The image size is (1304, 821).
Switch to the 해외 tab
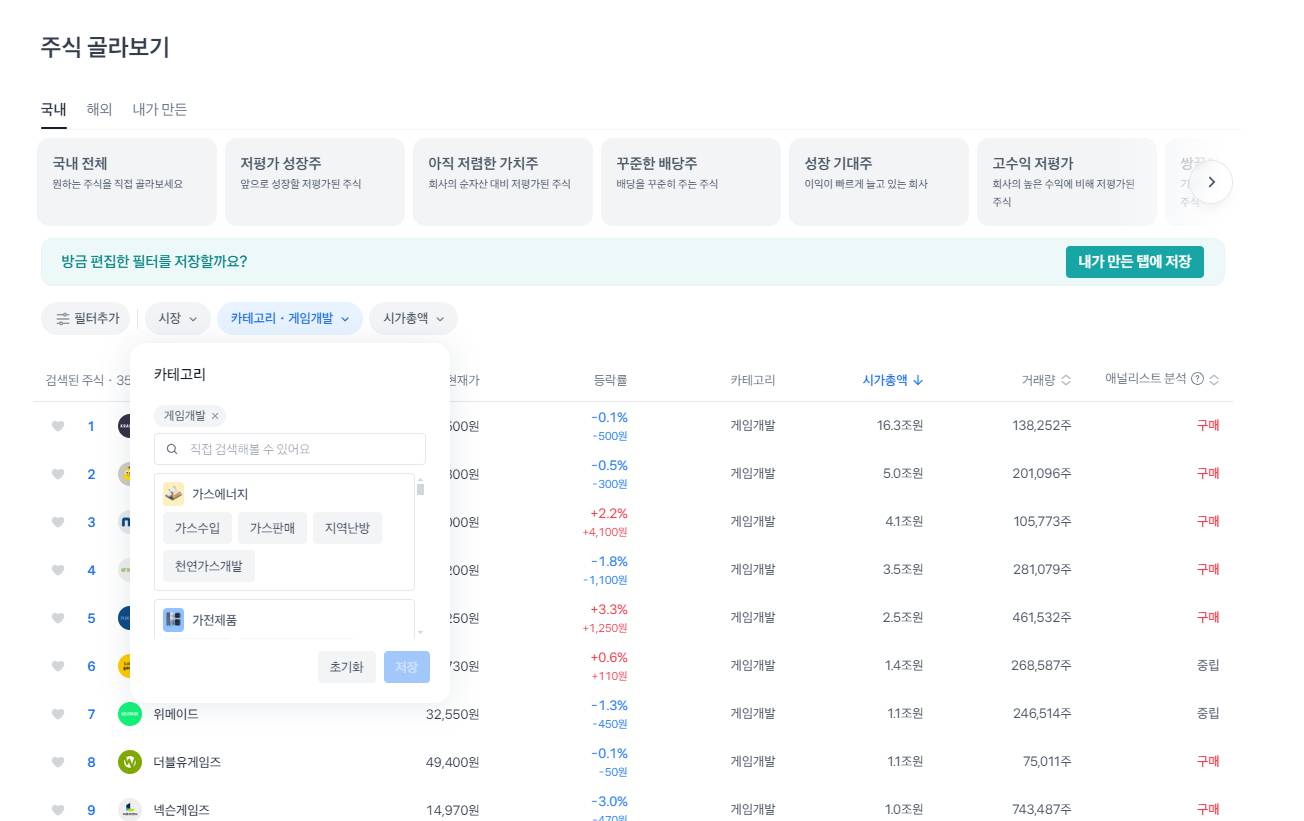(99, 109)
